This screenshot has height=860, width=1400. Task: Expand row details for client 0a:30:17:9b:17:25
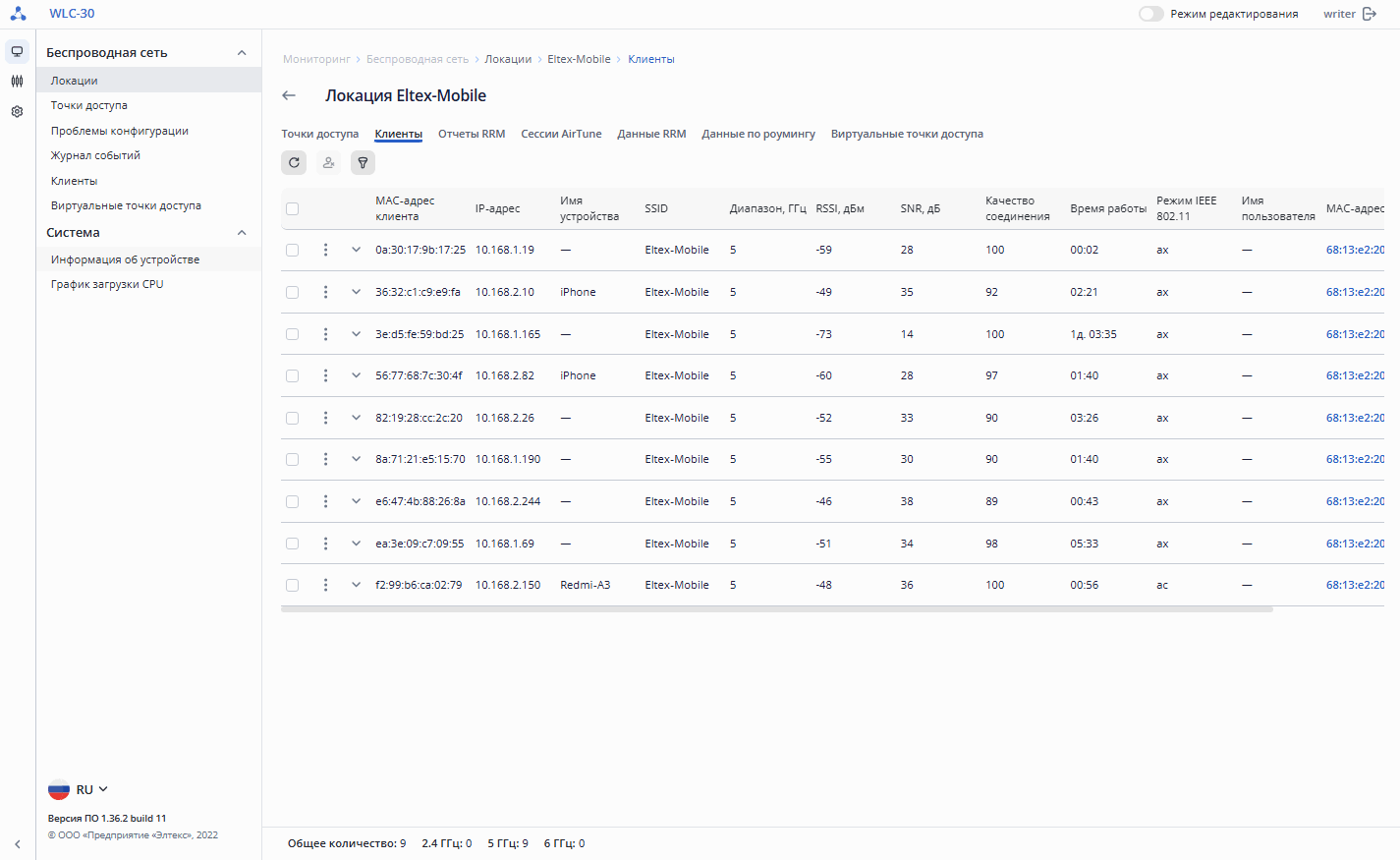coord(356,250)
